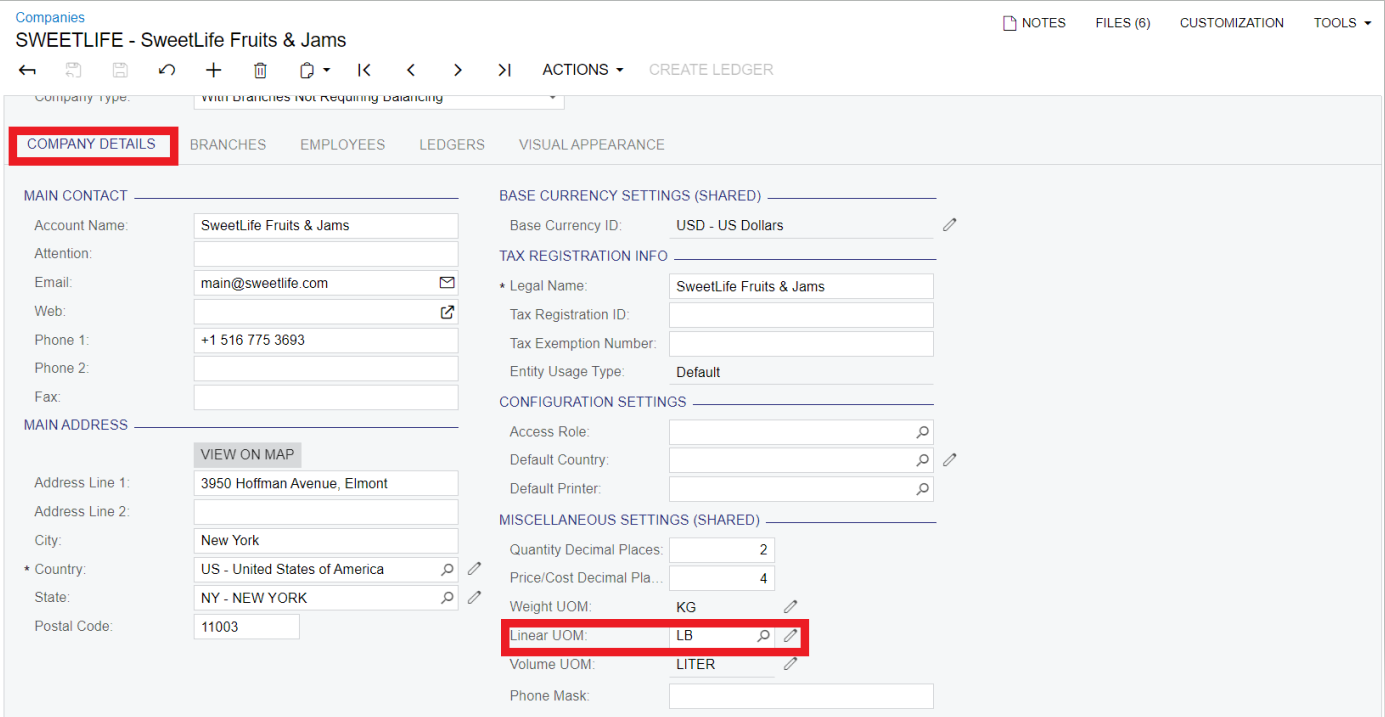
Task: Click the Undo toolbar icon
Action: click(167, 70)
